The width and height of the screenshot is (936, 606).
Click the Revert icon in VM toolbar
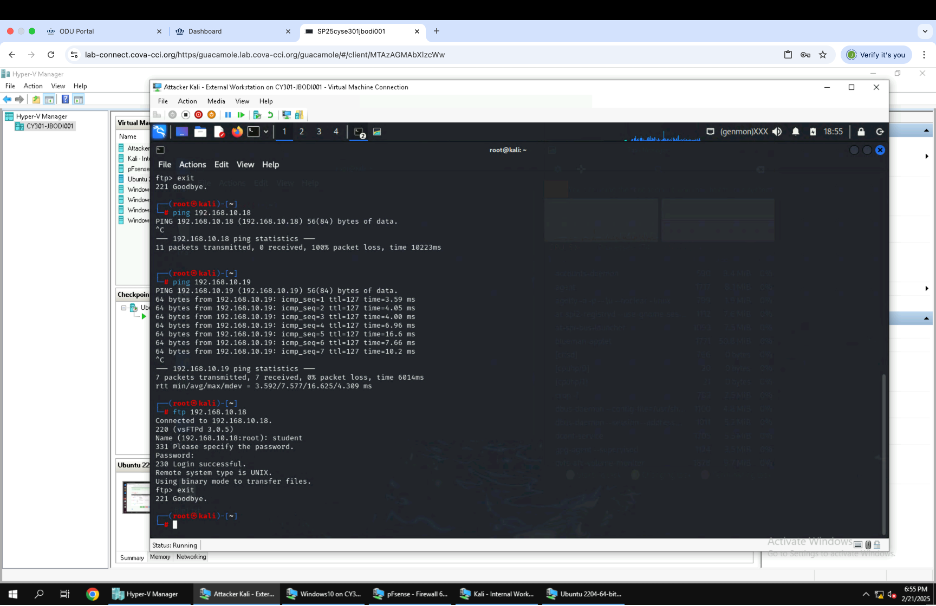(x=270, y=115)
